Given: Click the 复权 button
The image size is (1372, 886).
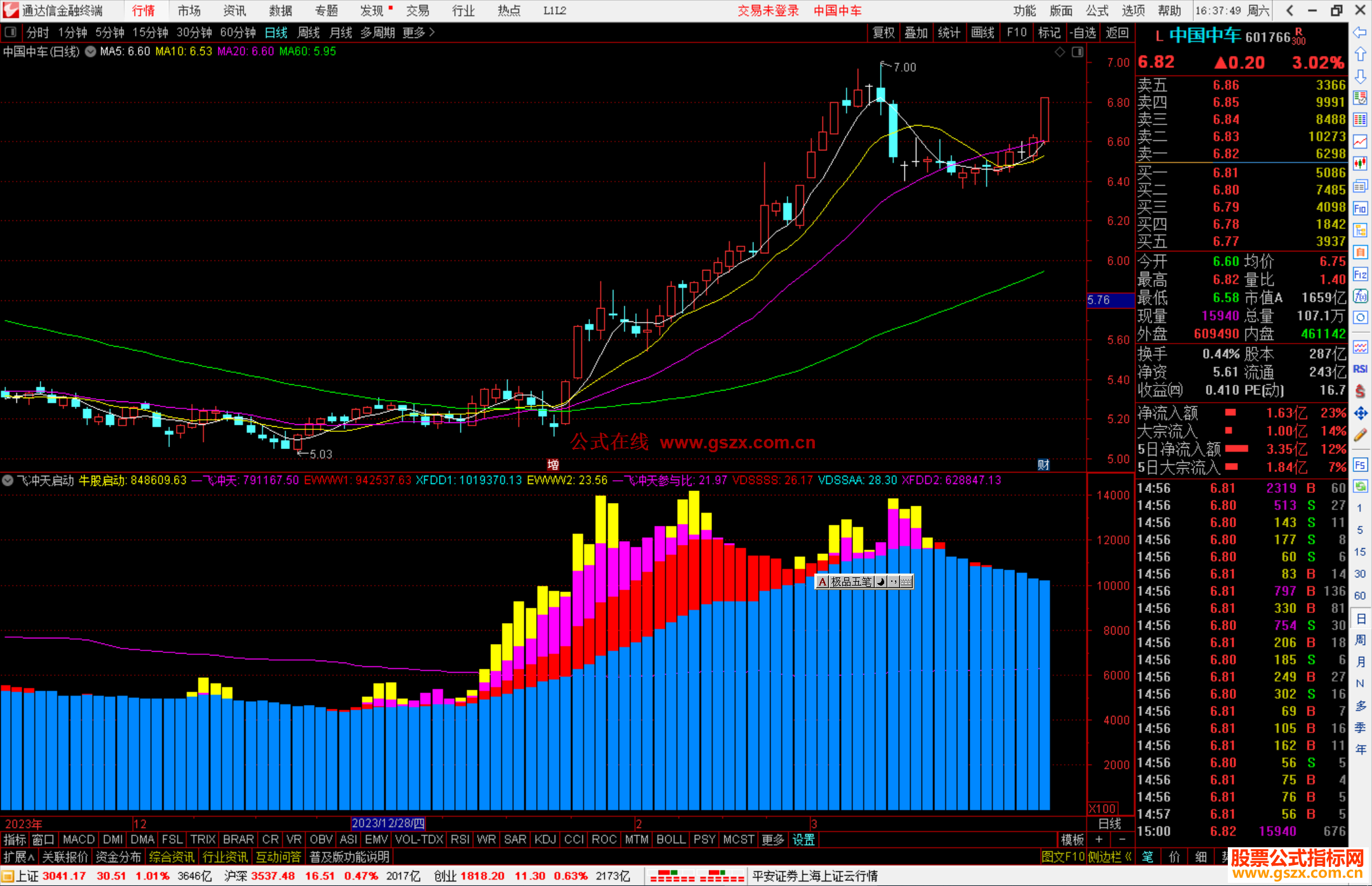Looking at the screenshot, I should pos(884,32).
